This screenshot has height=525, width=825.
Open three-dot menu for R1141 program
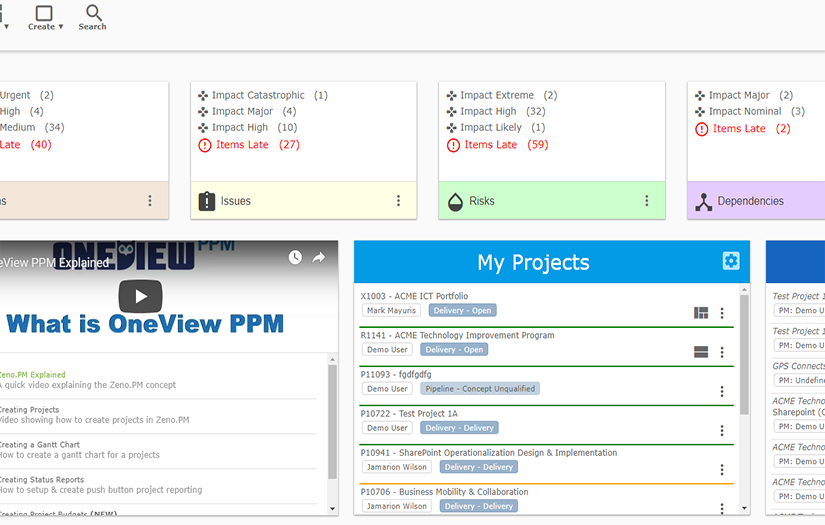point(722,352)
